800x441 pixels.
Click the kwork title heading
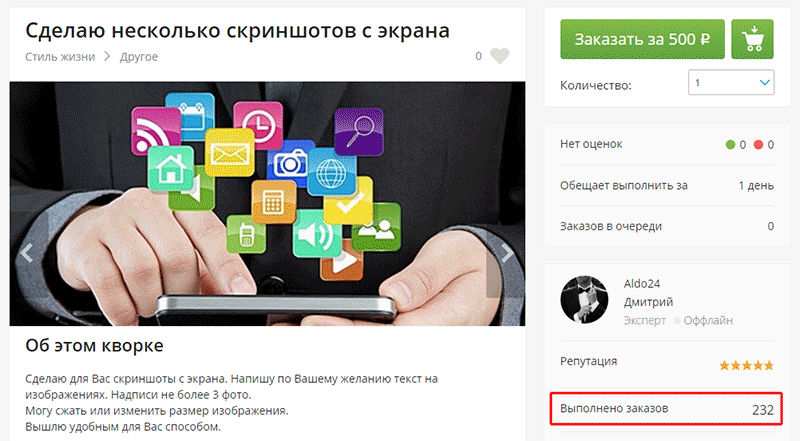237,31
